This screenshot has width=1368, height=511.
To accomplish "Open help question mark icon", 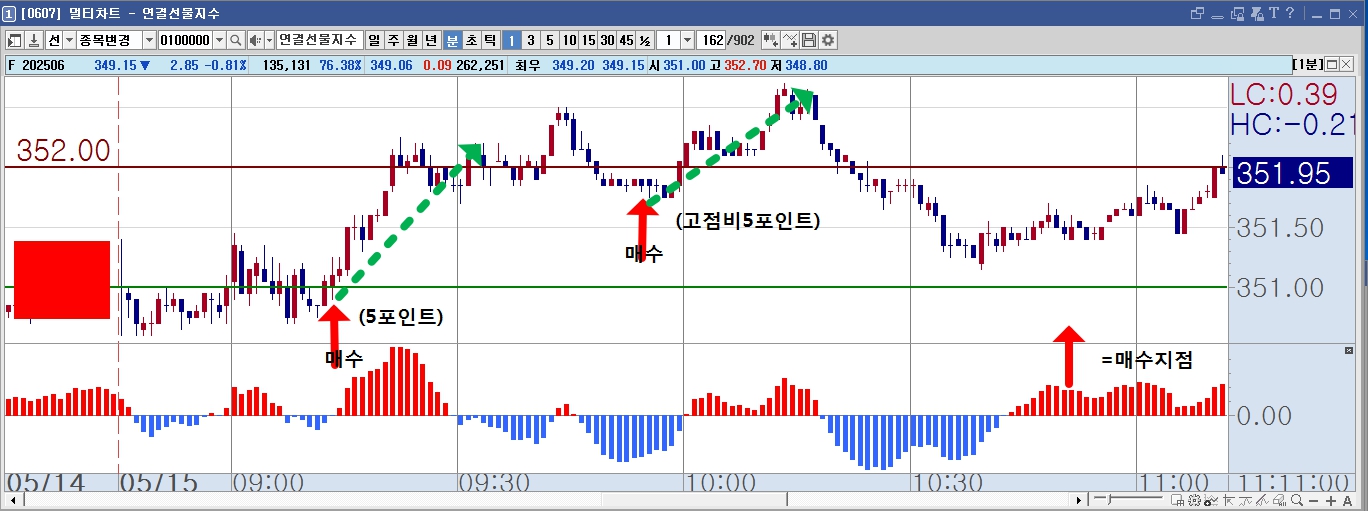I will 1291,13.
